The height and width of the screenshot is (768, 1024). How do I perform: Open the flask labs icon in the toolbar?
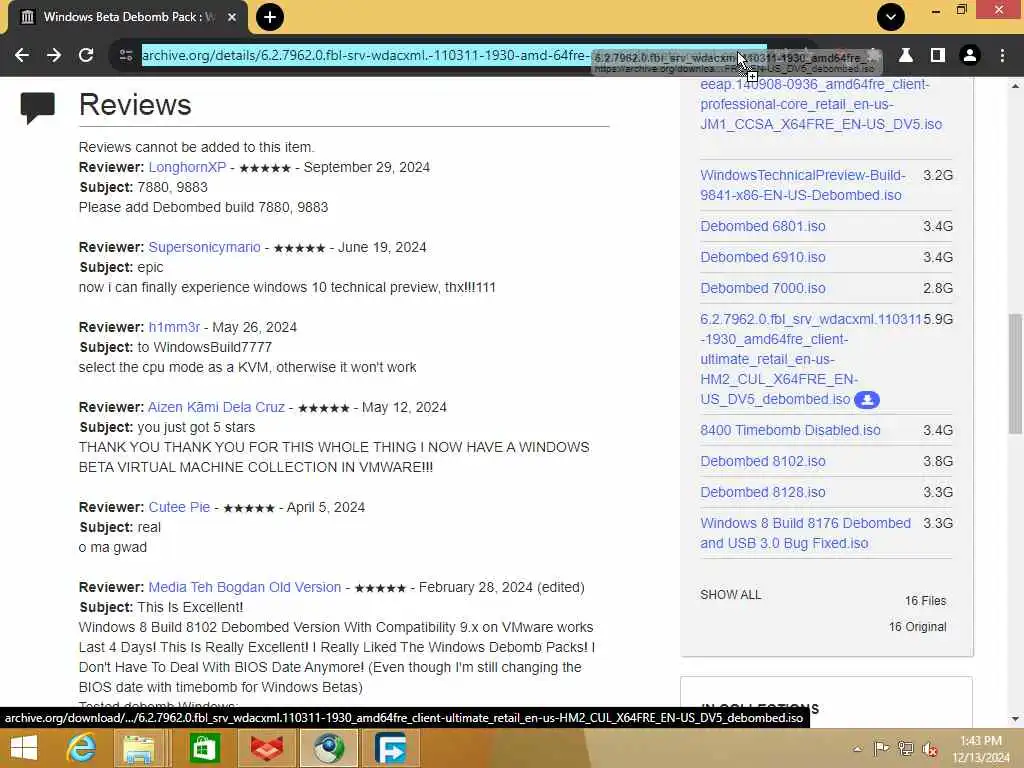(906, 56)
